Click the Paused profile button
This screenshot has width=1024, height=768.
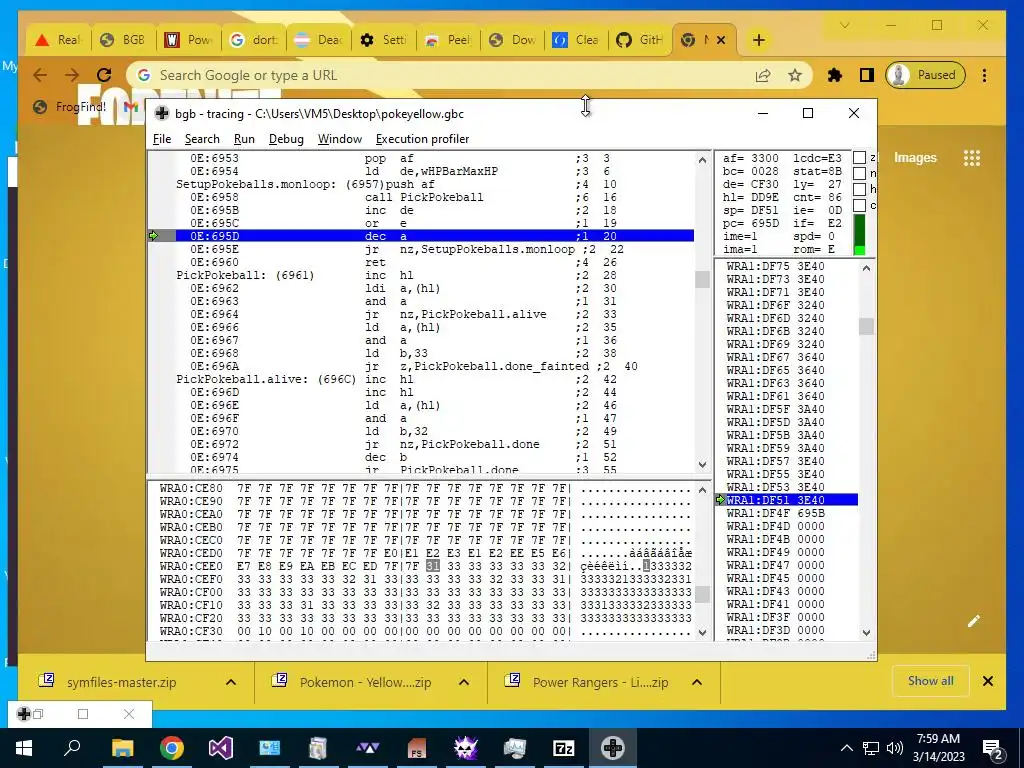pyautogui.click(x=925, y=75)
